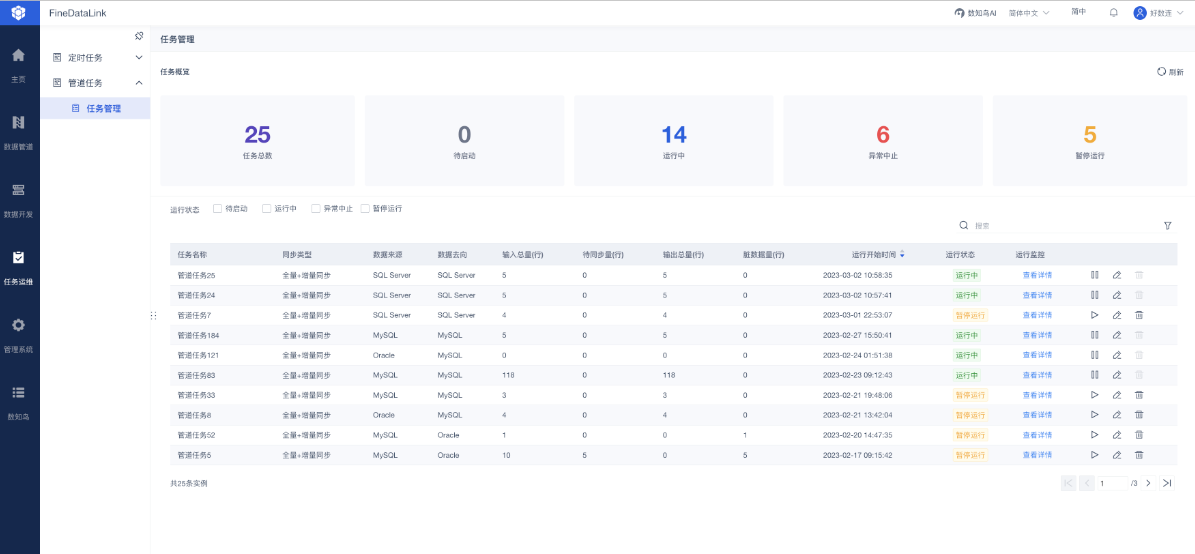Click the notification bell icon

tap(1113, 13)
